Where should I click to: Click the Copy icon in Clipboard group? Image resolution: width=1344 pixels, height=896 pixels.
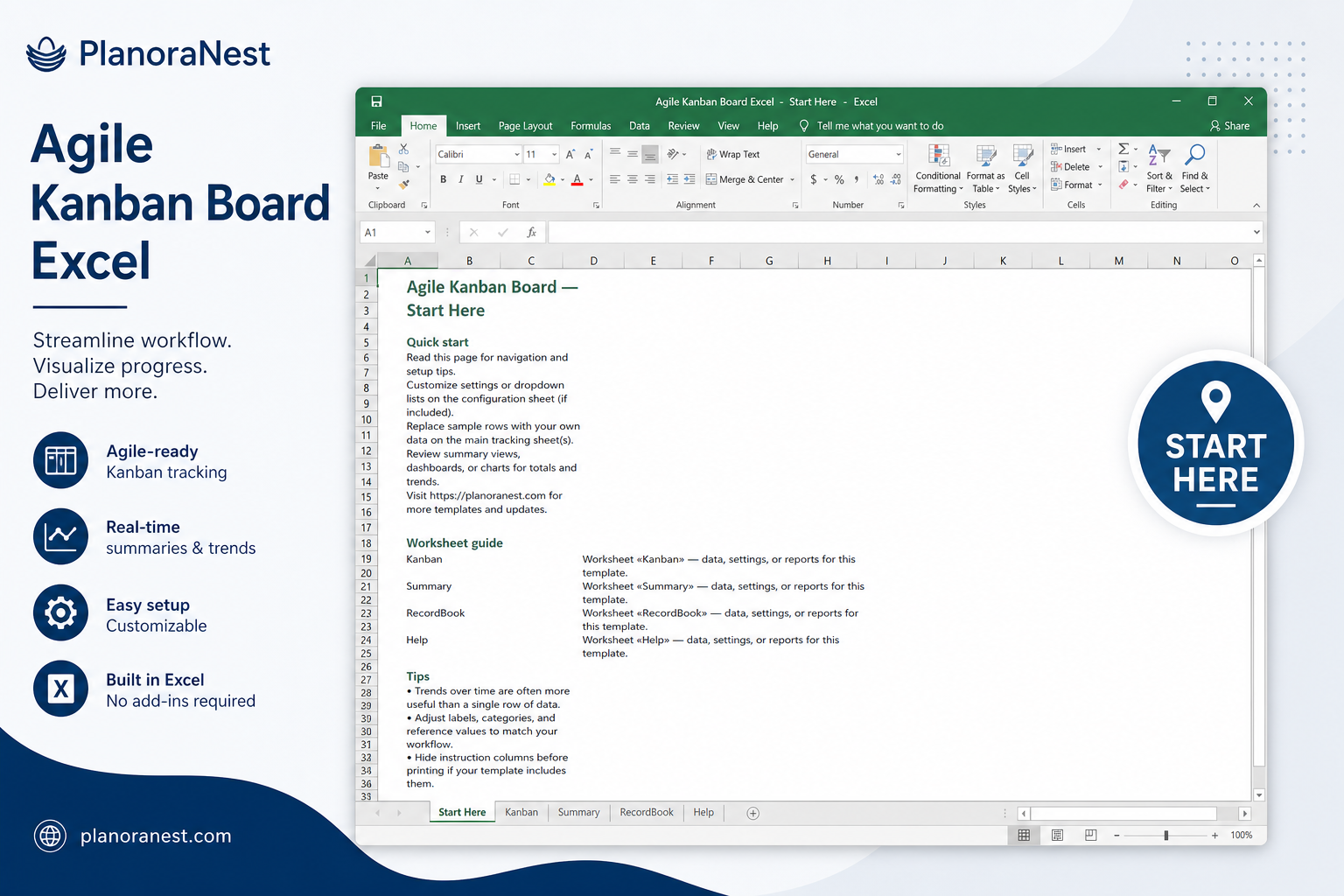[403, 166]
